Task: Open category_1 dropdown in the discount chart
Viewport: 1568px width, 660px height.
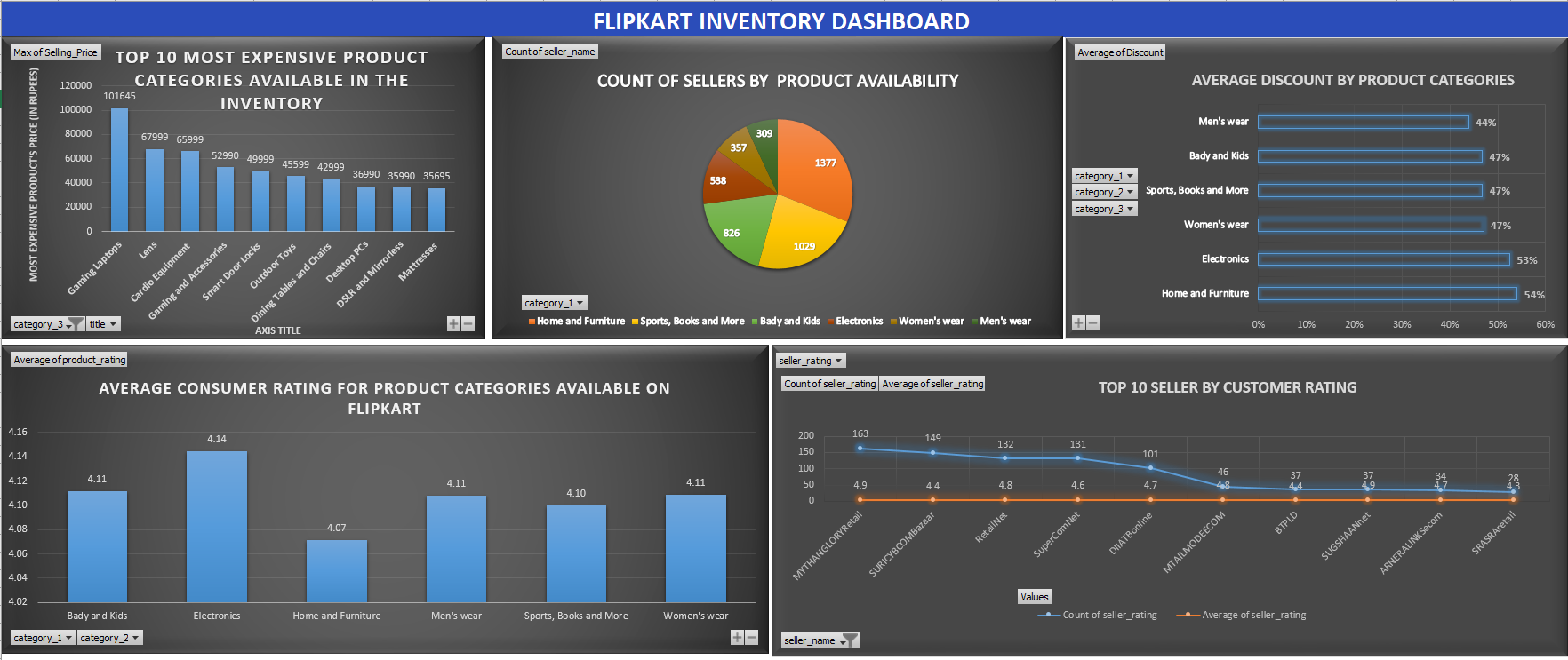Action: (x=1104, y=176)
